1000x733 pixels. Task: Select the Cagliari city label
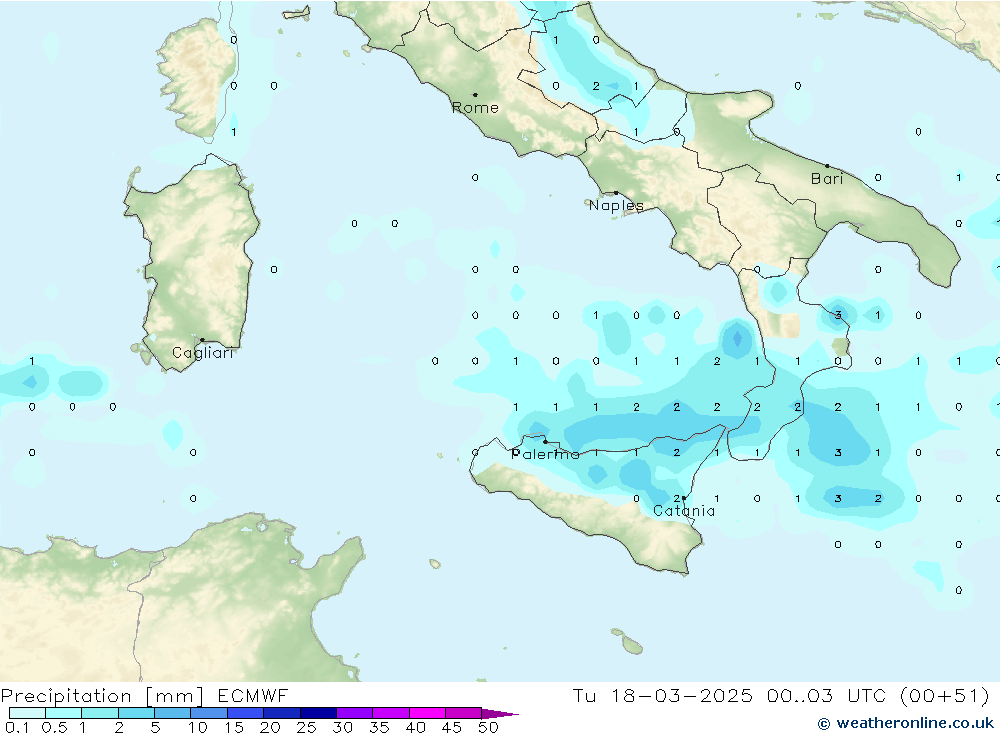[x=203, y=353]
